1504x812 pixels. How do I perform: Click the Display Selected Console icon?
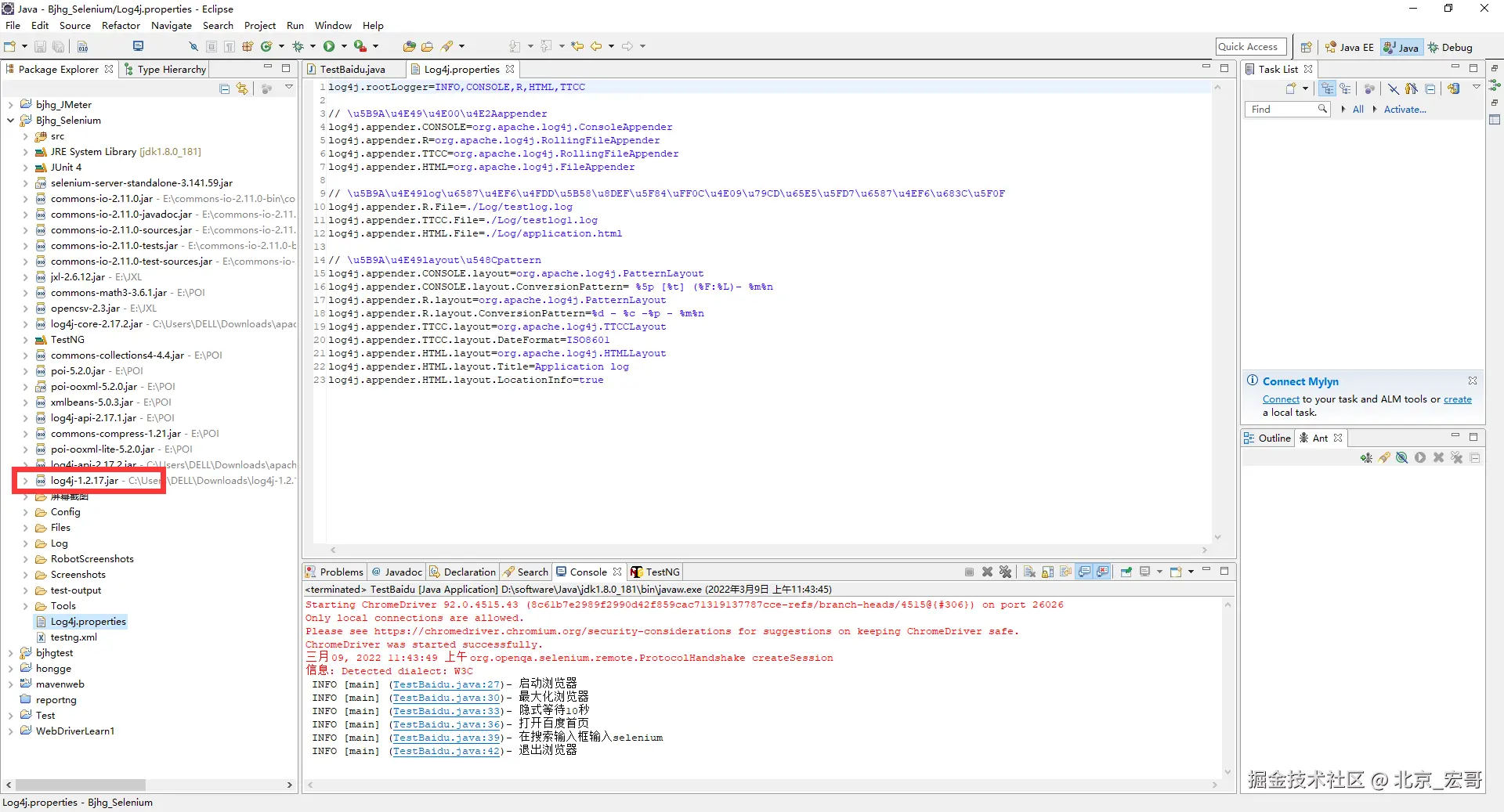coord(1144,572)
